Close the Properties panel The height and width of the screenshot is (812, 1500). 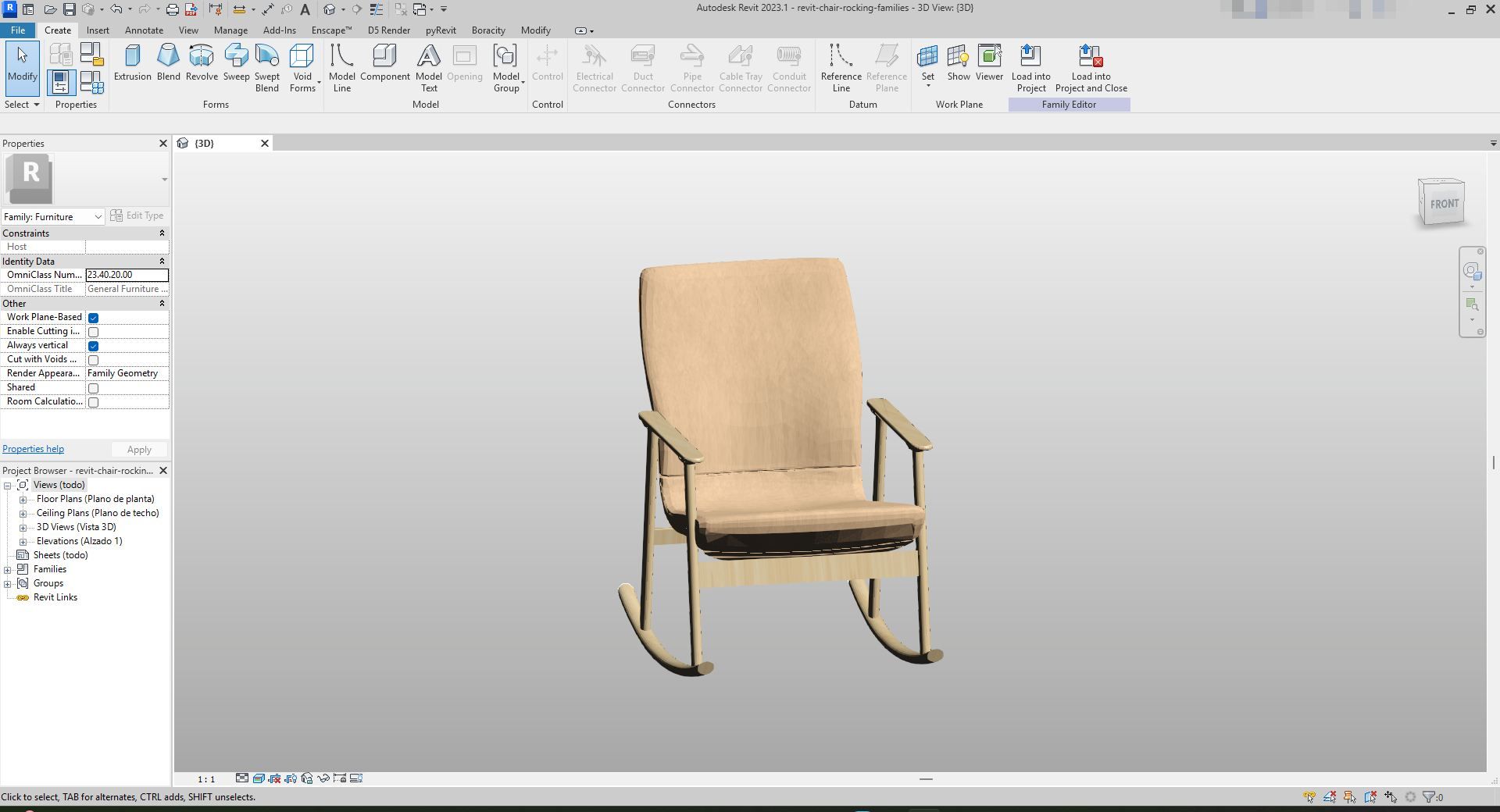[x=163, y=144]
